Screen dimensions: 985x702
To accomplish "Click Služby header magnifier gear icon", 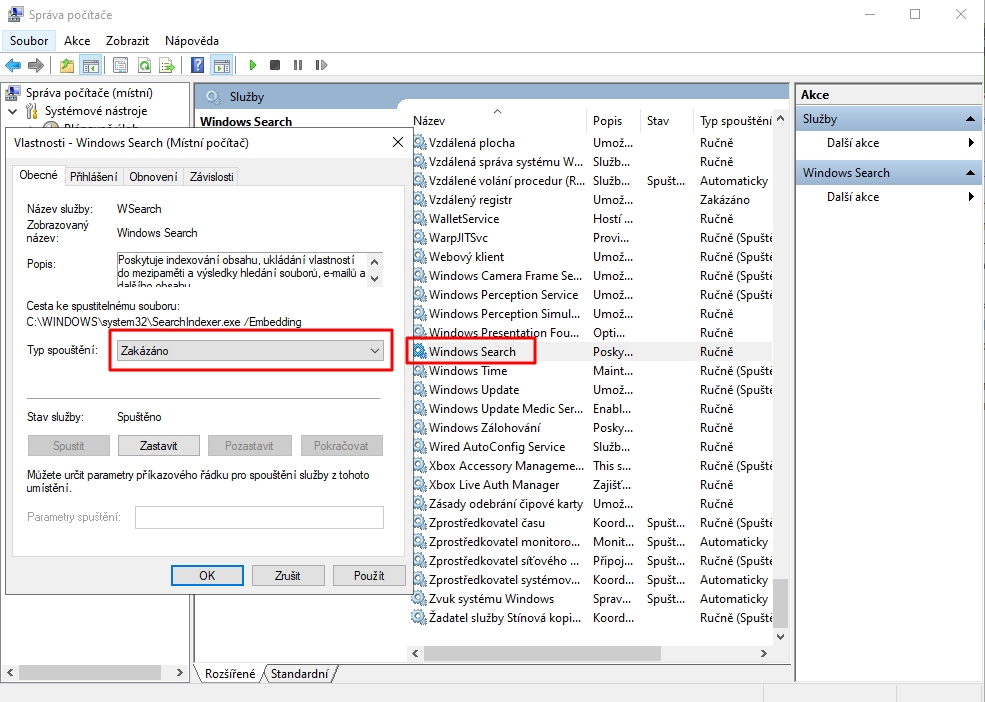I will [x=214, y=97].
